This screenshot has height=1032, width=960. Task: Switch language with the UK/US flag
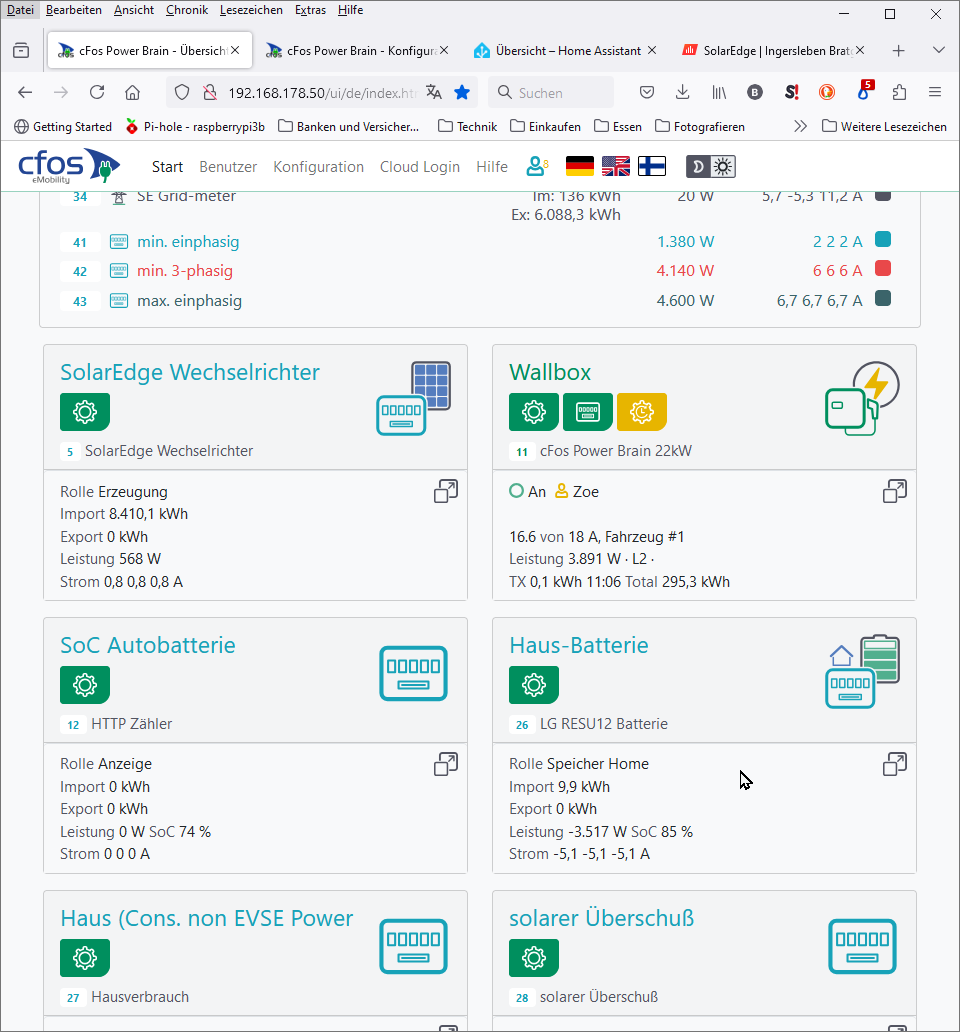coord(616,167)
